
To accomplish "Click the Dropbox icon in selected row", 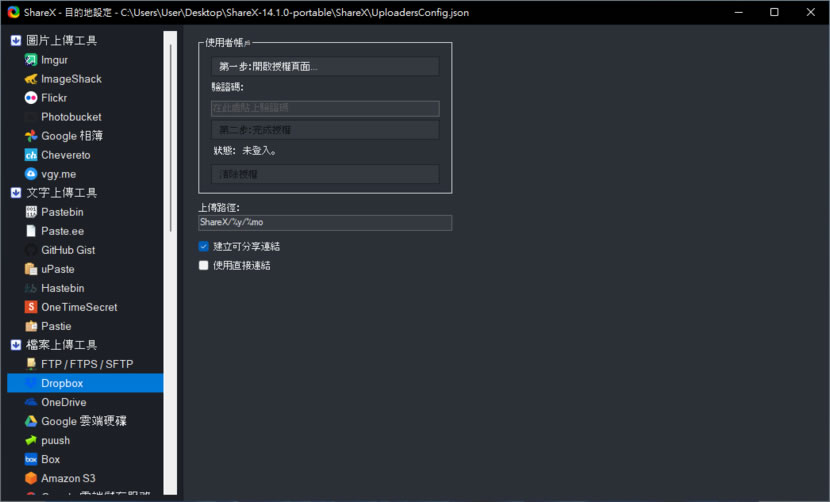I will (31, 383).
